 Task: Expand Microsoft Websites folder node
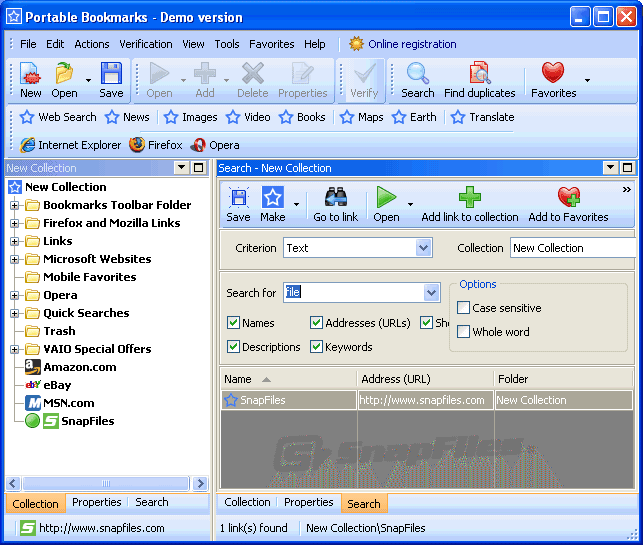[14, 259]
